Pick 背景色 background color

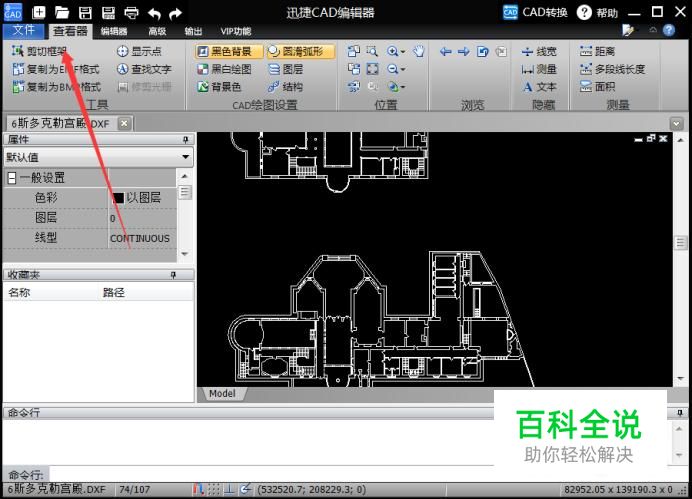[x=219, y=86]
